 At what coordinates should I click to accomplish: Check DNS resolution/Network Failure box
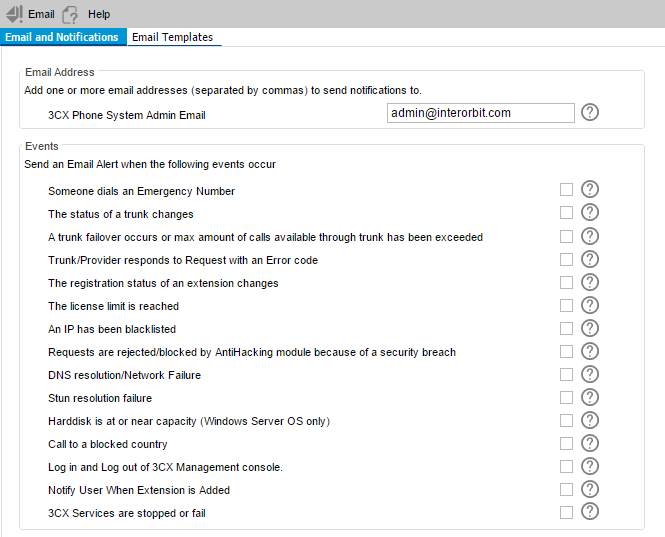[x=566, y=375]
